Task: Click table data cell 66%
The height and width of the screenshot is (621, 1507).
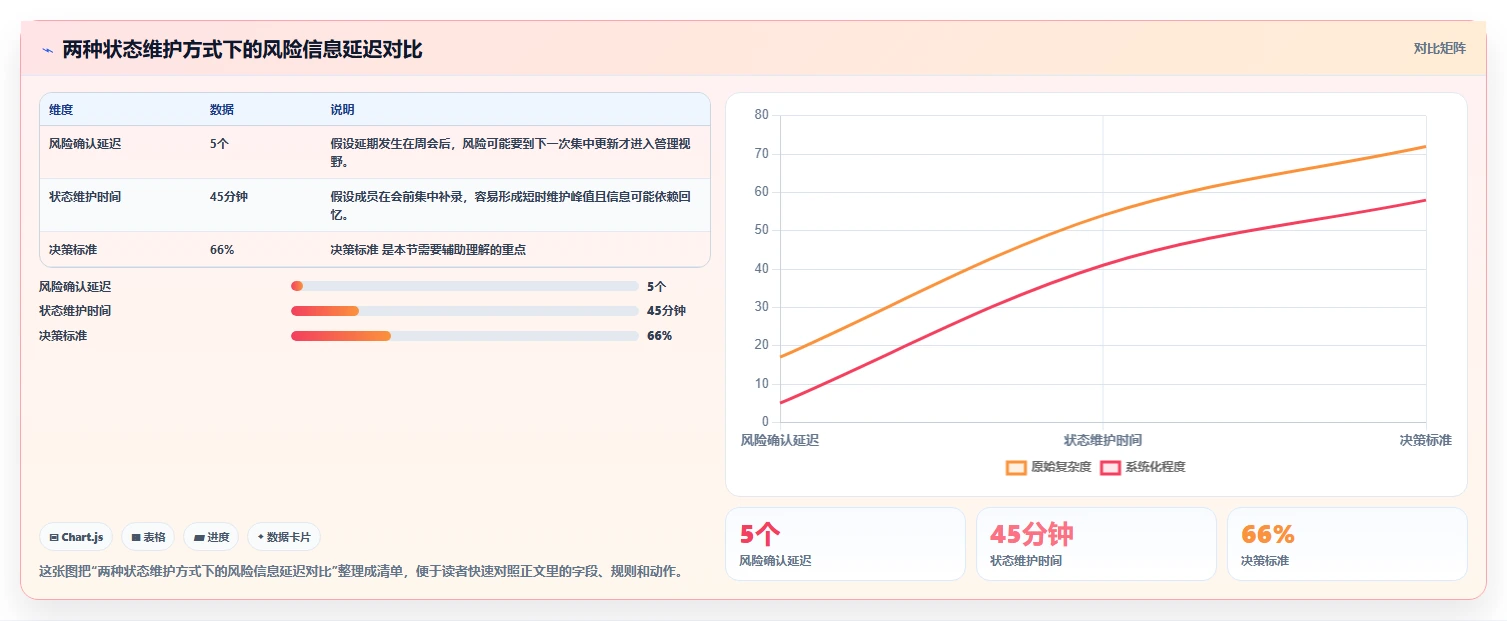Action: click(x=222, y=249)
